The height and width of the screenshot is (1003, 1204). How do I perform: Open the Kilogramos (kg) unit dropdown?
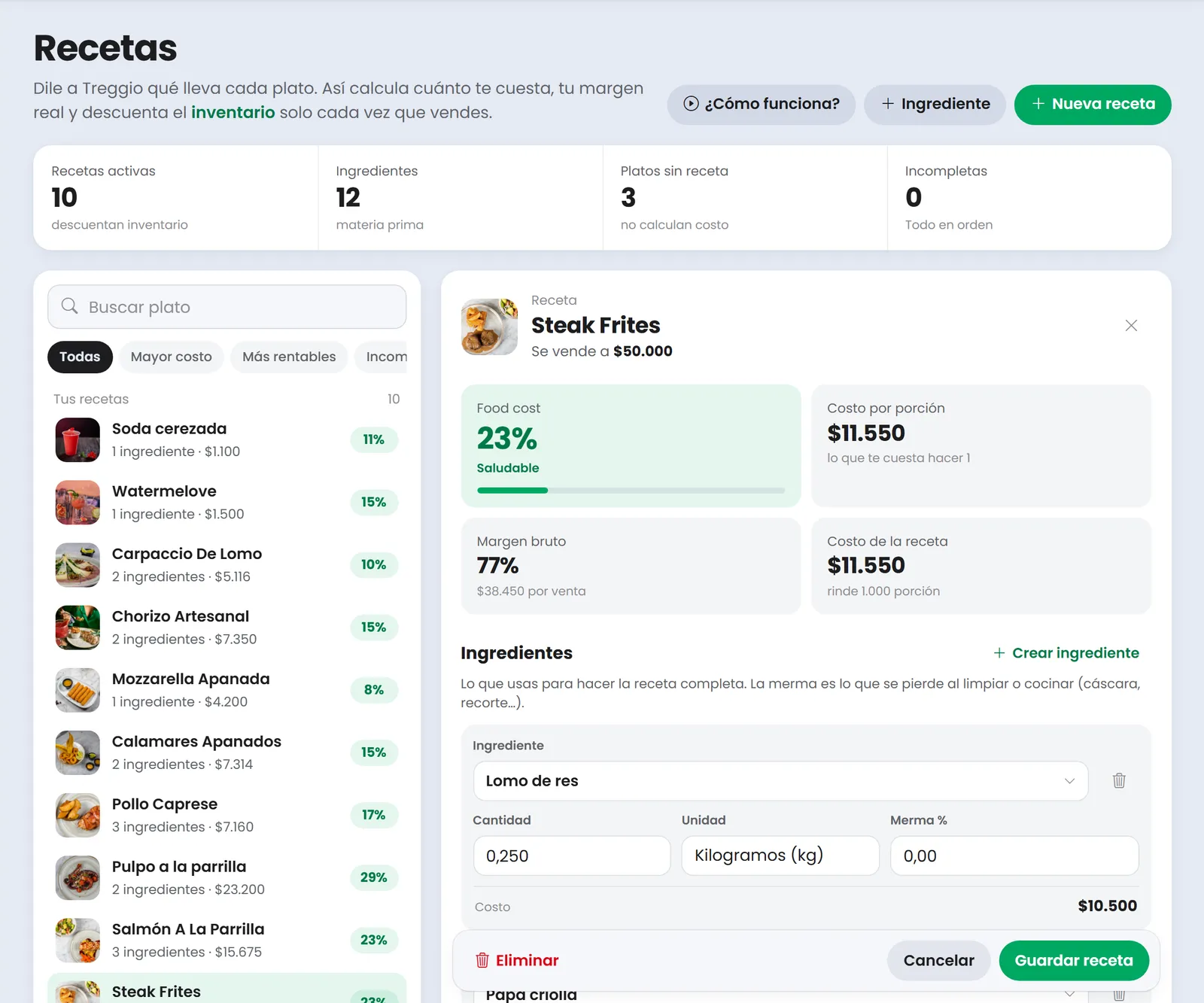pos(780,856)
